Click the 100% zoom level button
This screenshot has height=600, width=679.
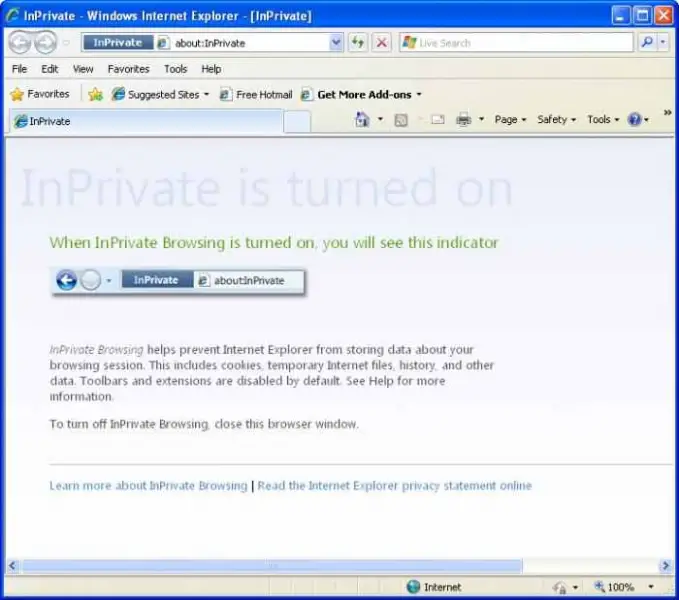(x=614, y=587)
